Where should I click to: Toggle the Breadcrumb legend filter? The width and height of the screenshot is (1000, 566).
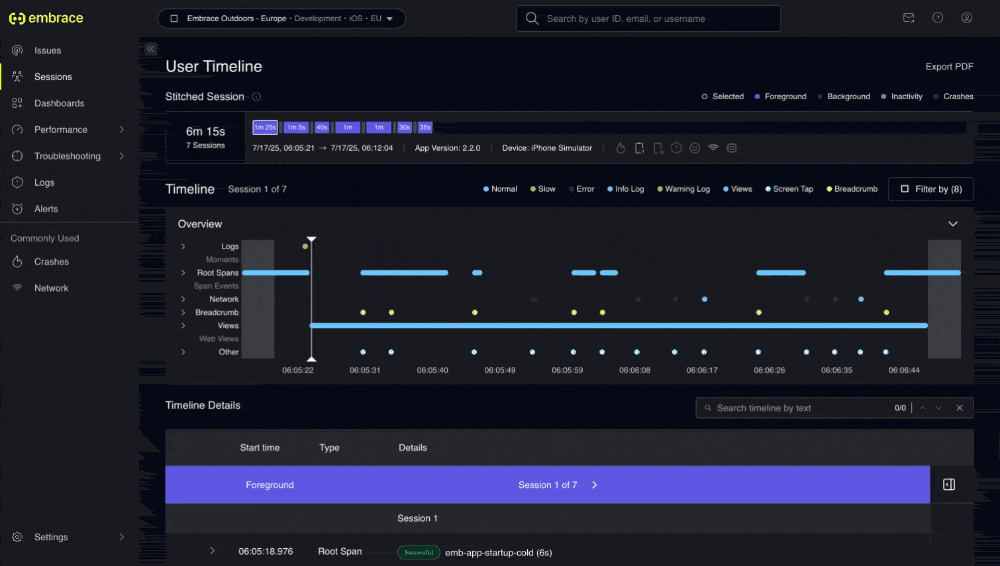click(852, 190)
